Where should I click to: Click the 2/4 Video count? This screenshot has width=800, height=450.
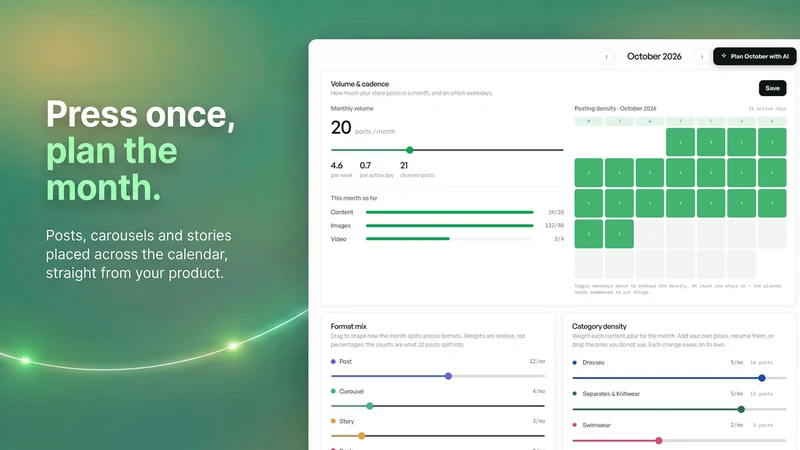[559, 239]
